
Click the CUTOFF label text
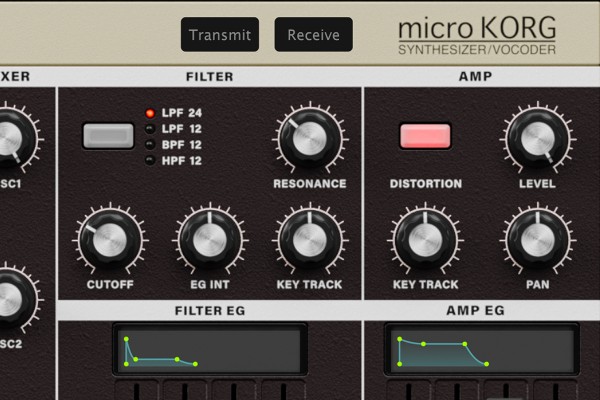[x=110, y=284]
